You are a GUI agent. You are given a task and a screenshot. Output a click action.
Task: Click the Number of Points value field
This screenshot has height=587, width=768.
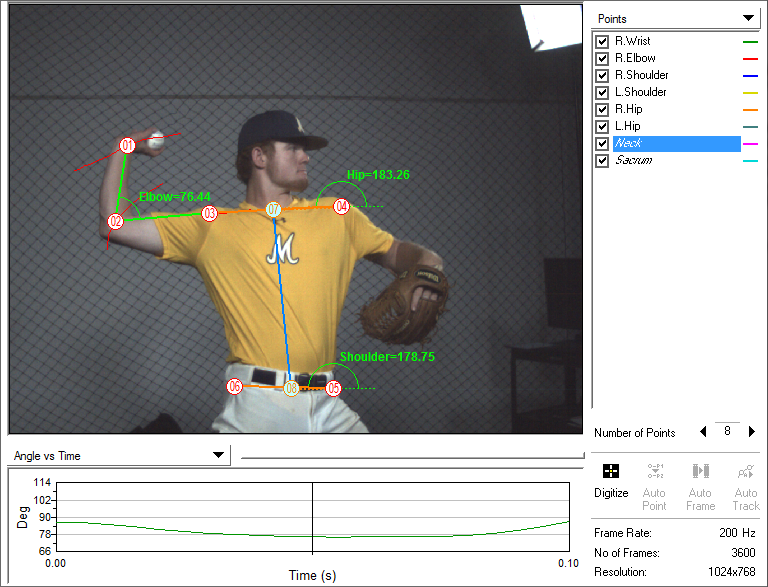click(x=727, y=432)
